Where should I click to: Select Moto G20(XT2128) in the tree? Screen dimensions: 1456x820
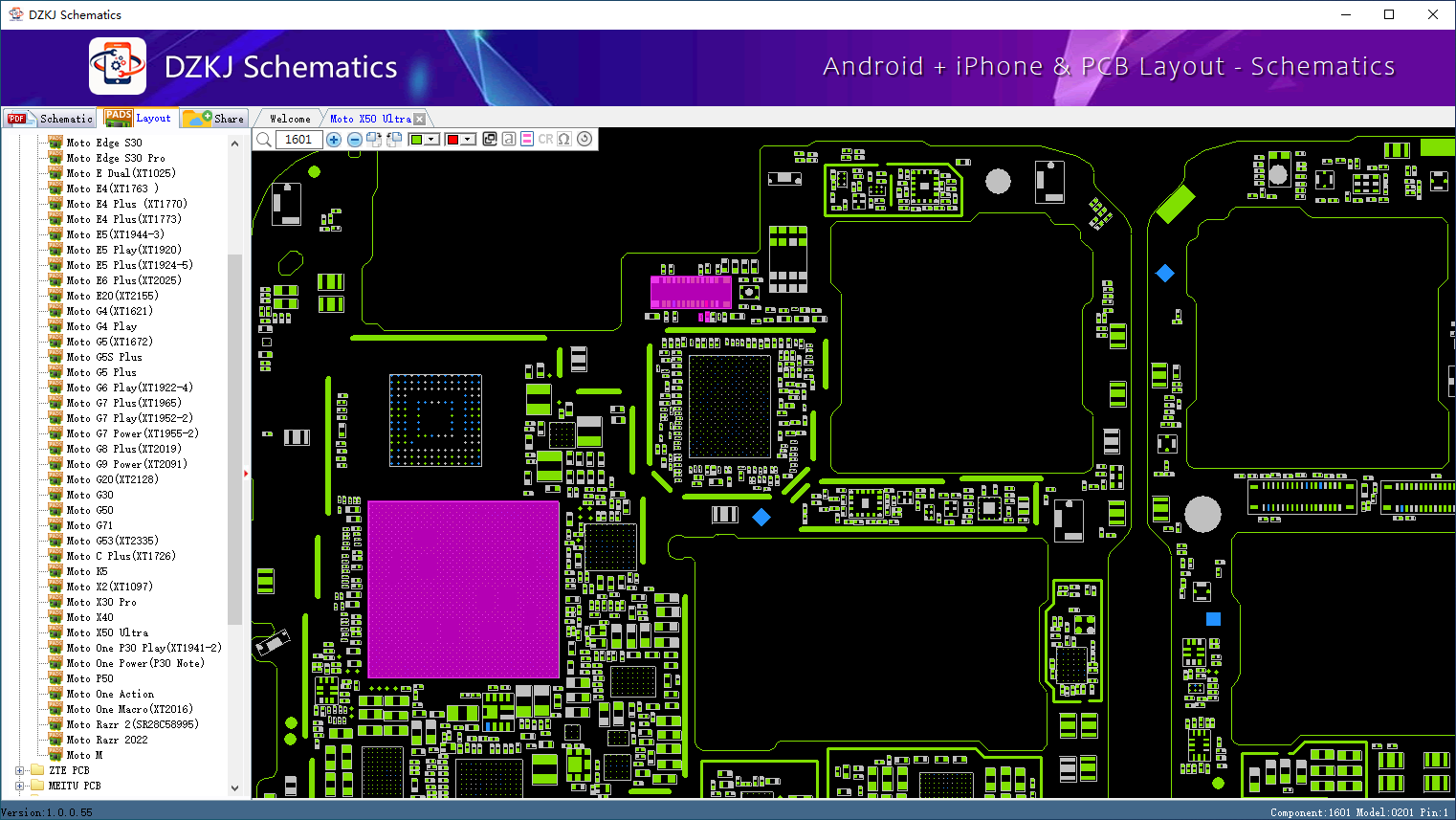(x=113, y=479)
